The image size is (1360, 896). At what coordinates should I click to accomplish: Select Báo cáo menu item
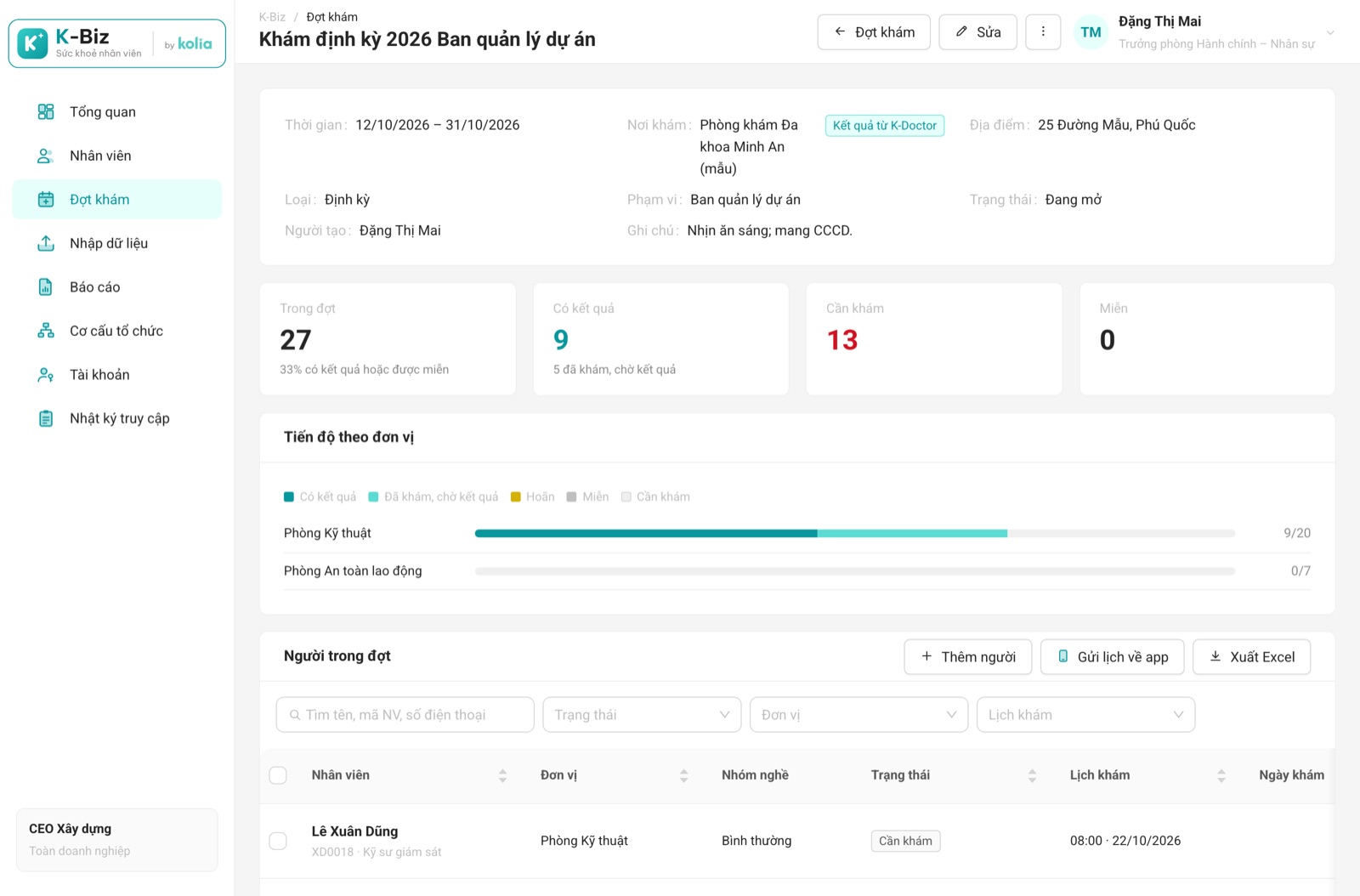(x=117, y=287)
